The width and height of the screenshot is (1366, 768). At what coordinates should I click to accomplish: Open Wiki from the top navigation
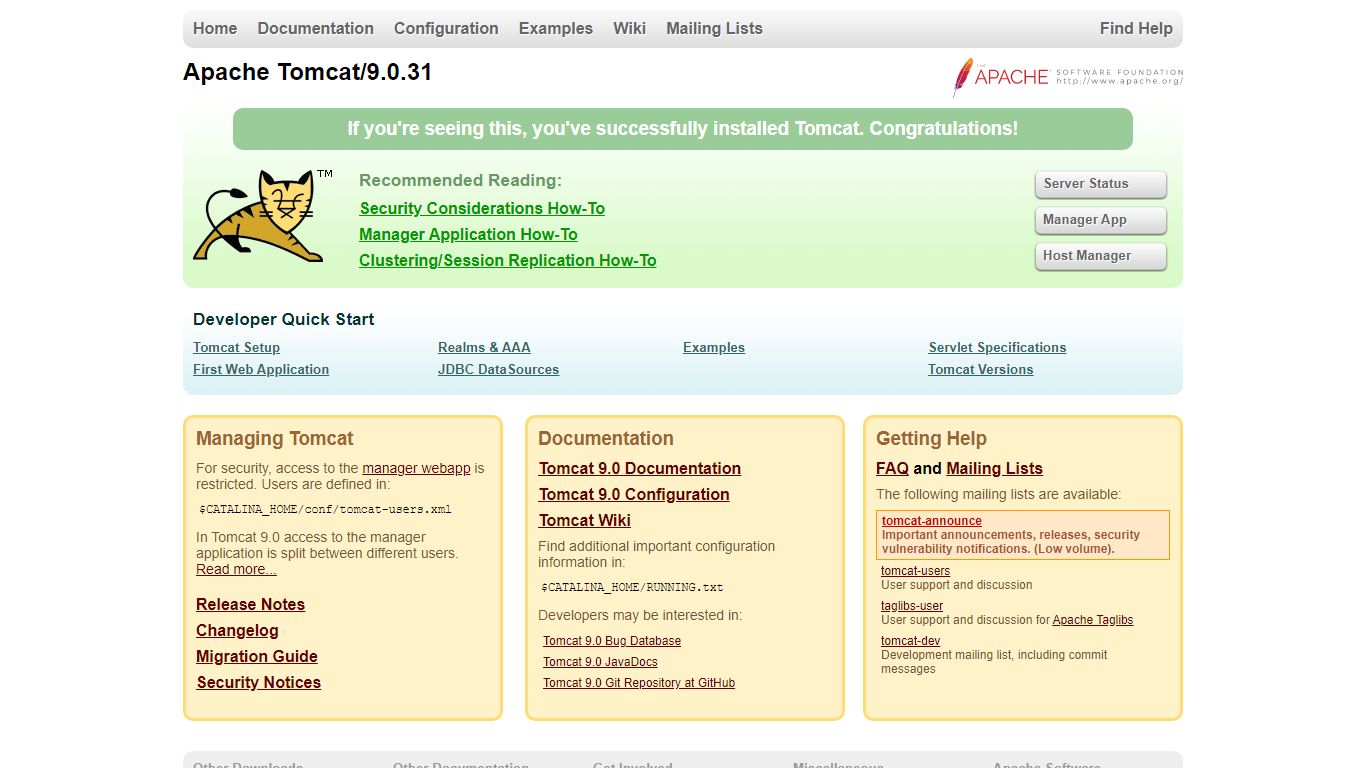click(629, 28)
